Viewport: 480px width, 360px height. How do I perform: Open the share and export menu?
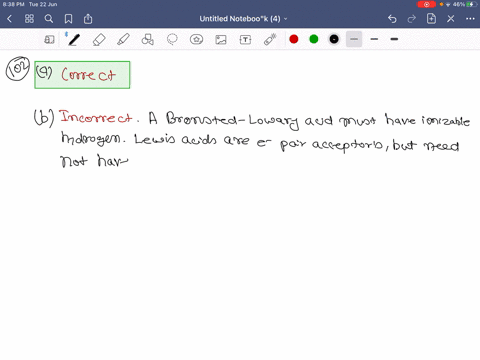pyautogui.click(x=88, y=19)
